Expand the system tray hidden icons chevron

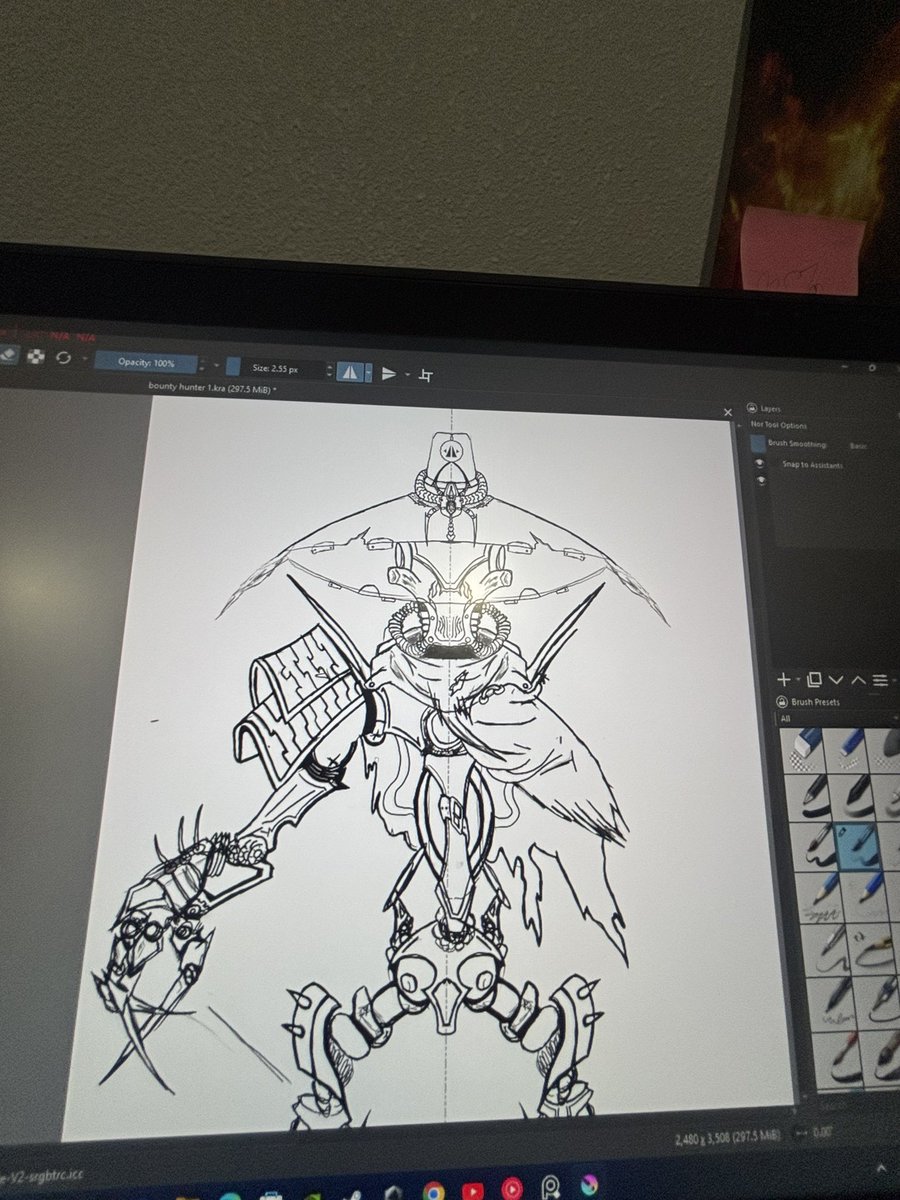[883, 1167]
